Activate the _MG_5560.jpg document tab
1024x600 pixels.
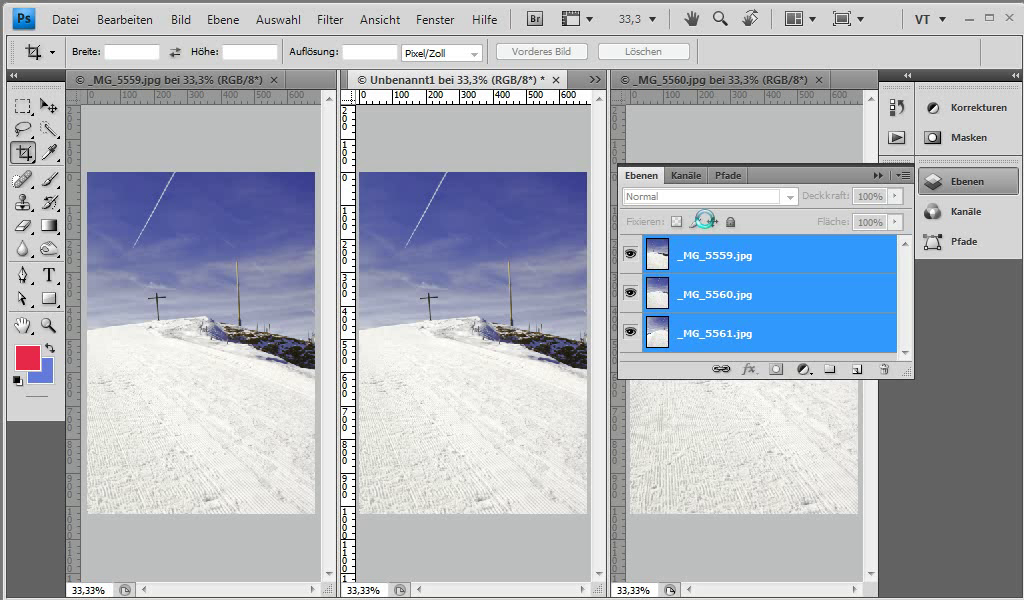pos(713,80)
